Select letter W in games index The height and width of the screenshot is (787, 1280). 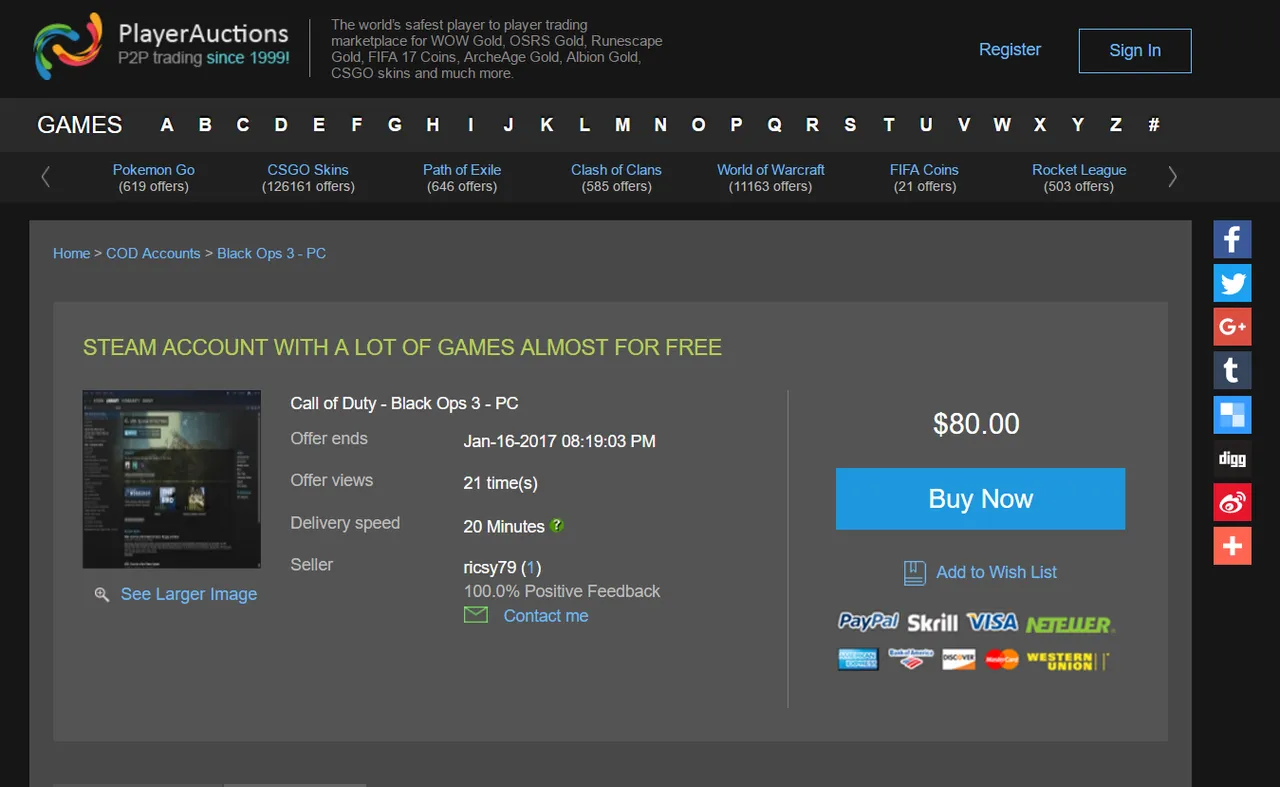click(1002, 125)
